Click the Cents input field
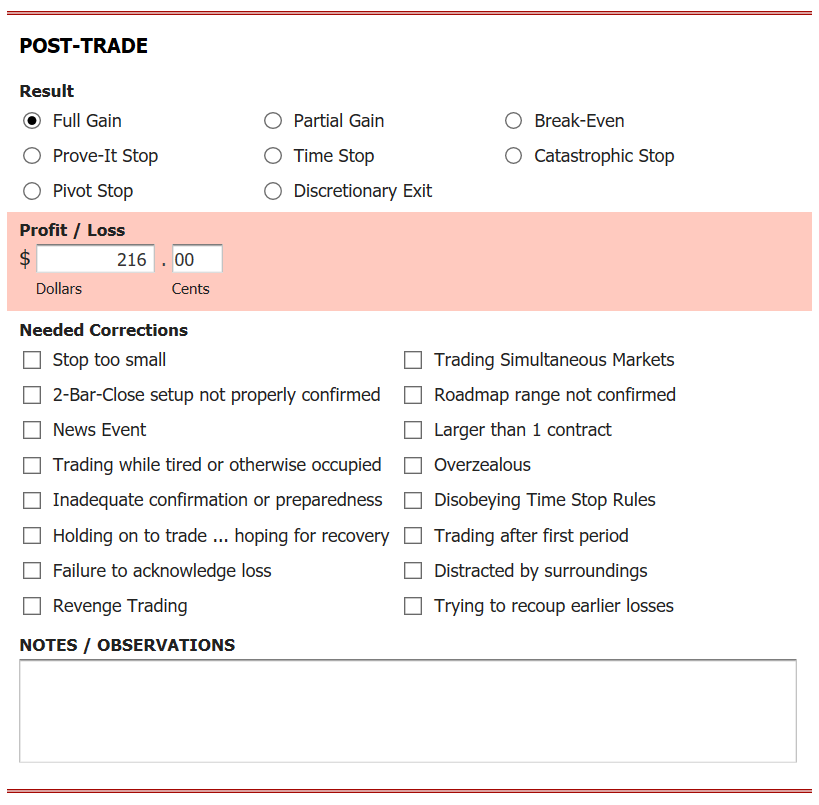This screenshot has height=805, width=819. tap(197, 259)
